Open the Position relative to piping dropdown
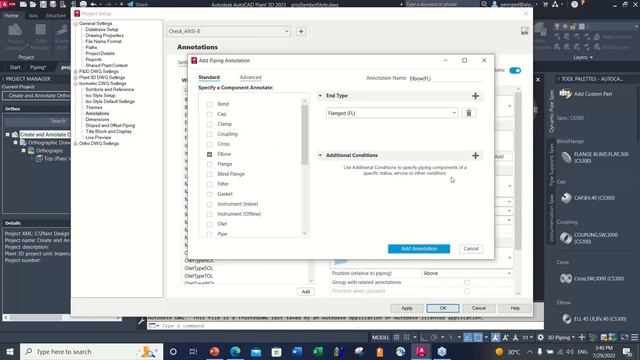This screenshot has width=640, height=360. [x=467, y=273]
